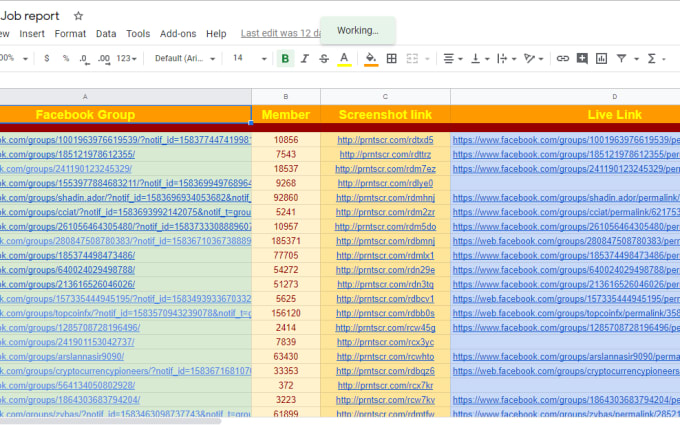Open the topcoinfx permalink in Live Link column

pyautogui.click(x=566, y=313)
